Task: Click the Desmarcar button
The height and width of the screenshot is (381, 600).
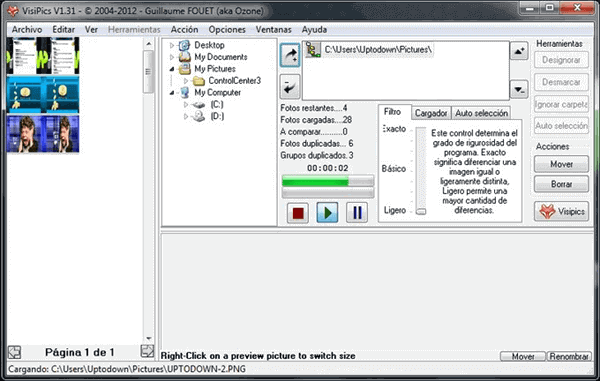Action: [x=561, y=82]
